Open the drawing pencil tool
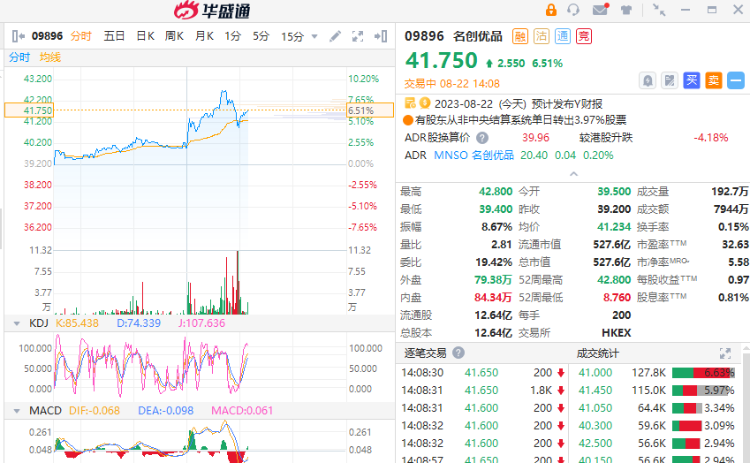Screen dimensions: 750x463 pyautogui.click(x=335, y=36)
